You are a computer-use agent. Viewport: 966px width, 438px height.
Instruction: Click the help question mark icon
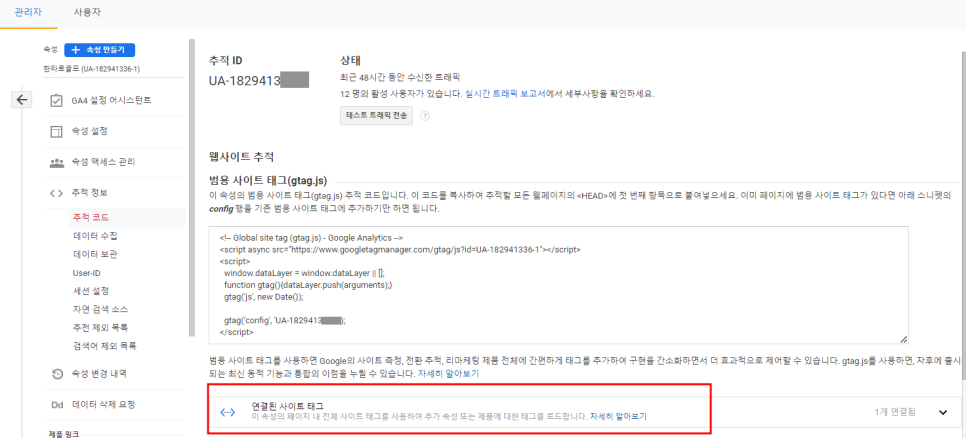tap(424, 116)
